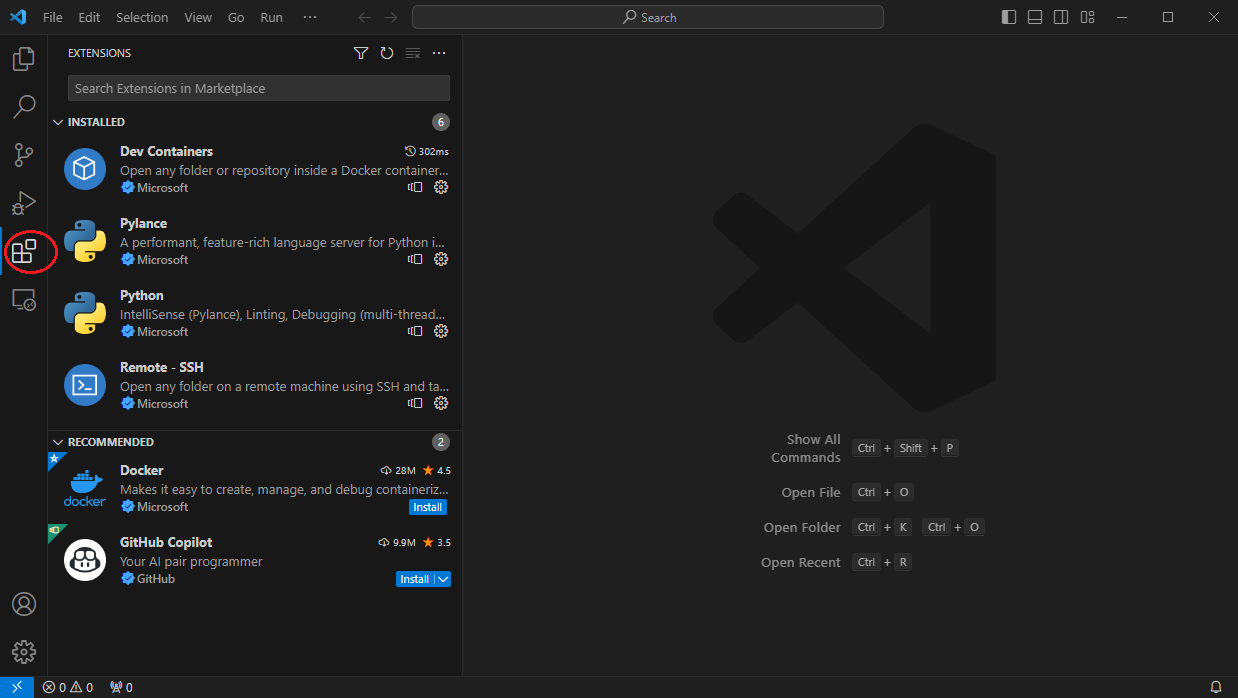Toggle the primary side bar layout
The height and width of the screenshot is (698, 1238).
(1009, 17)
